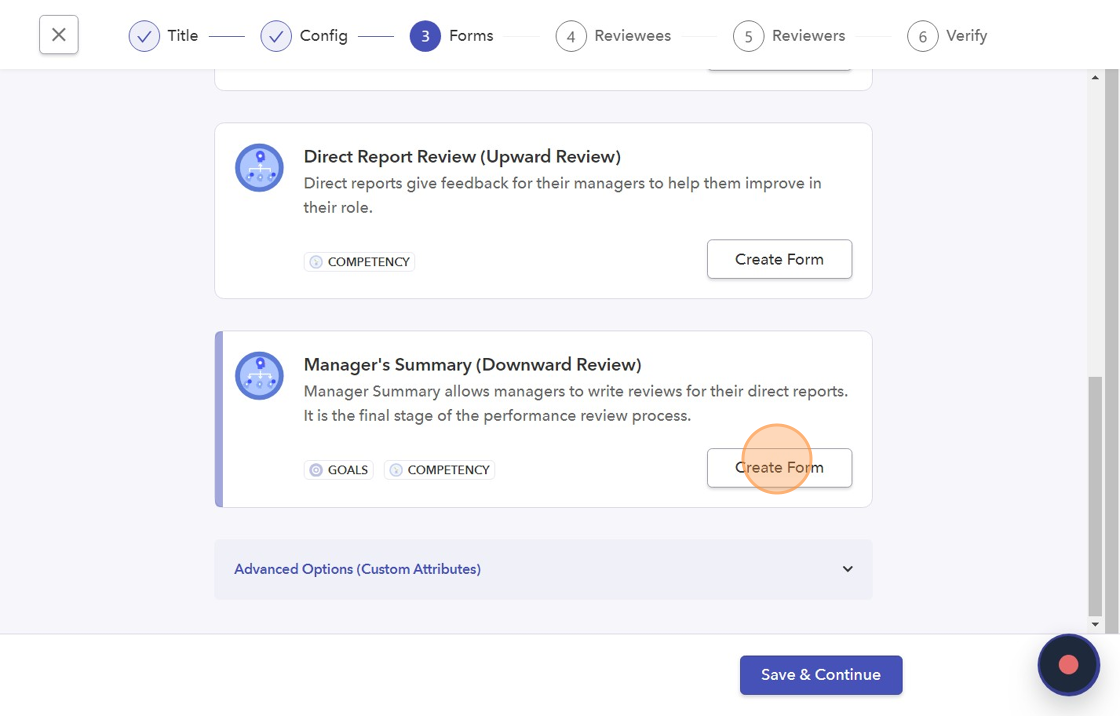
Task: Click the red recording button at bottom right
Action: [1069, 665]
